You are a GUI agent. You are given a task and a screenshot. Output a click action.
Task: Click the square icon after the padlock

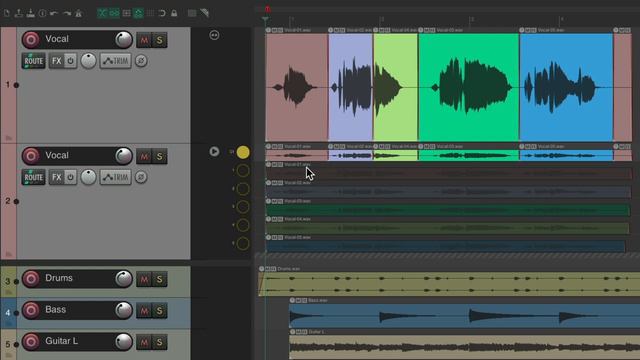click(x=192, y=13)
